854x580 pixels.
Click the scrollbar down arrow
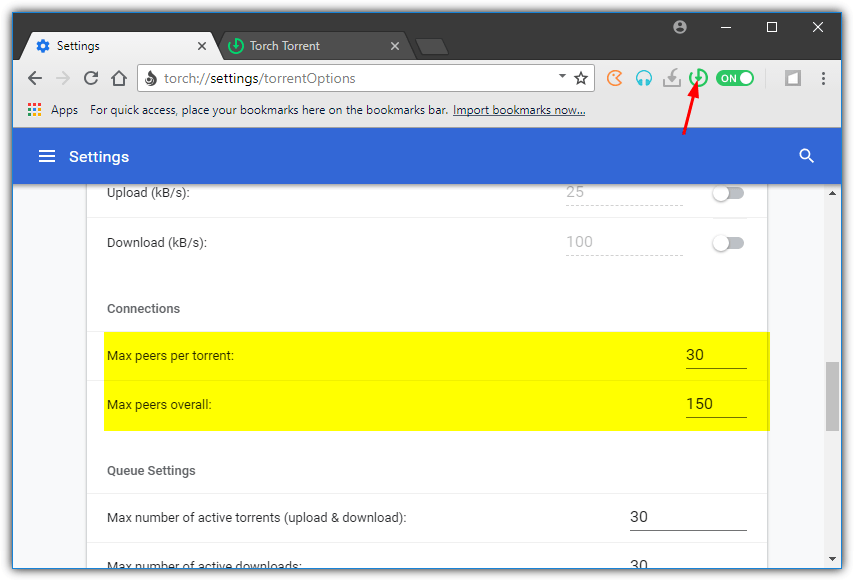click(x=832, y=559)
